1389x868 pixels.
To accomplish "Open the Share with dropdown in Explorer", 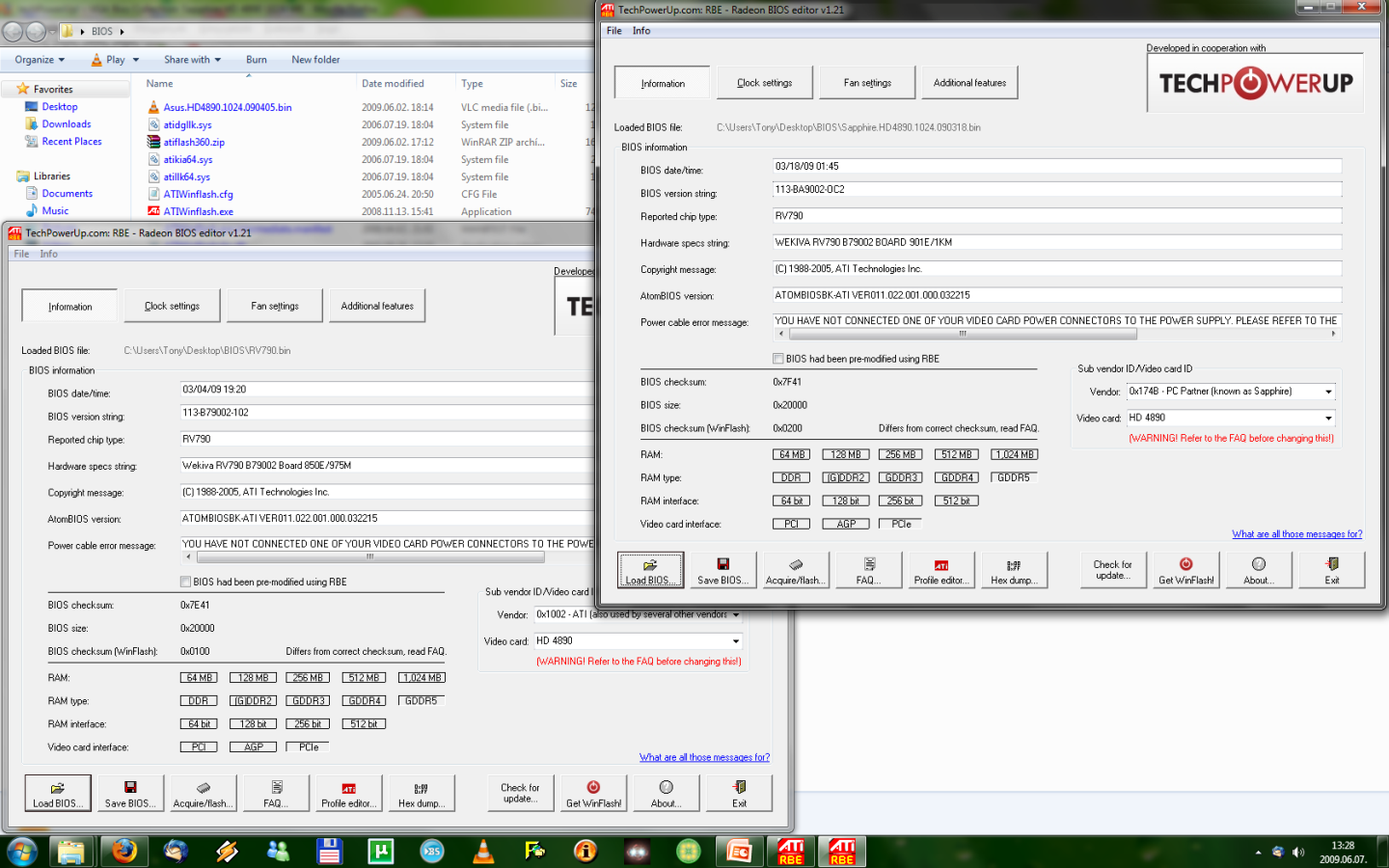I will [x=192, y=60].
